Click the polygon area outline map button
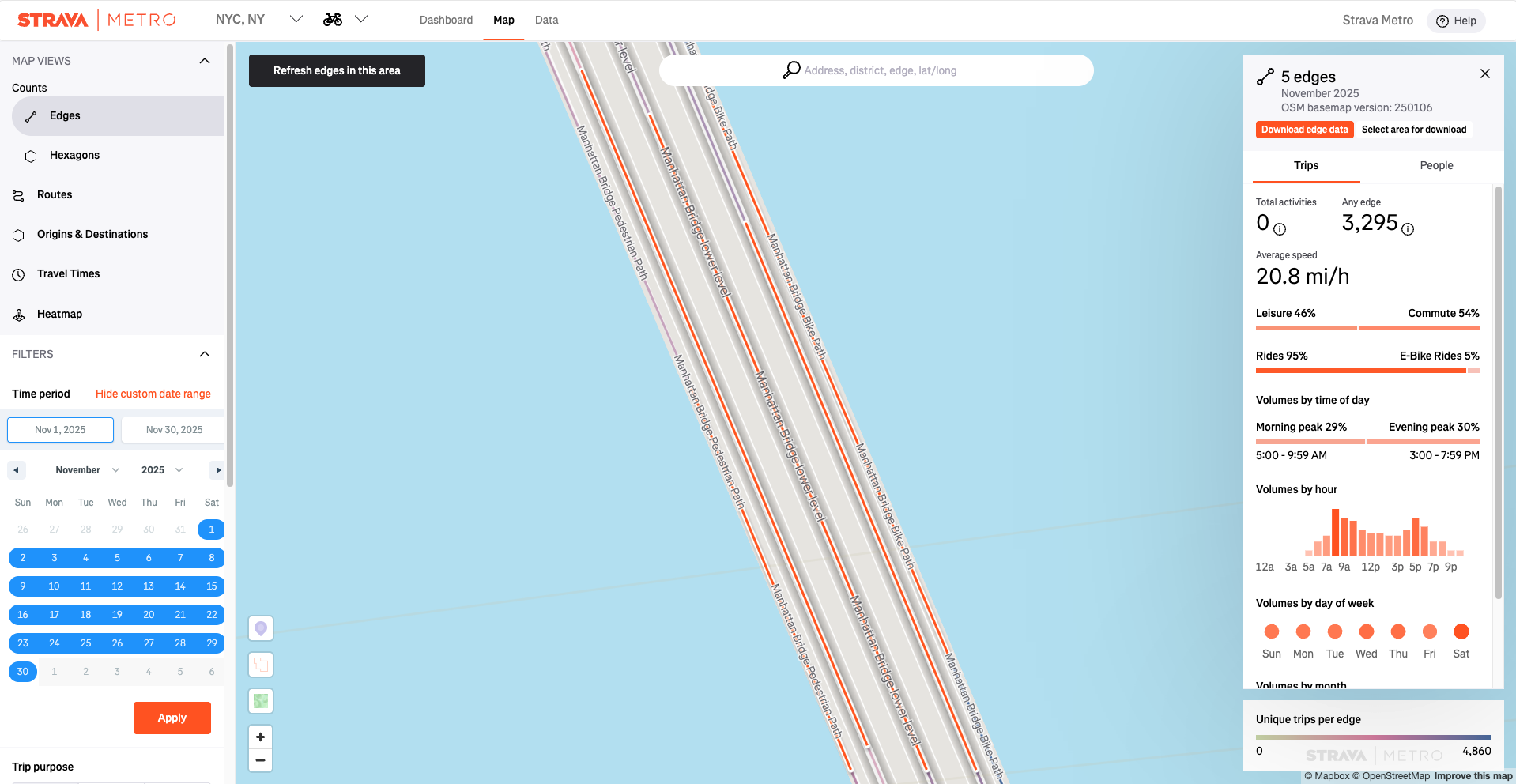Image resolution: width=1516 pixels, height=784 pixels. (x=261, y=665)
